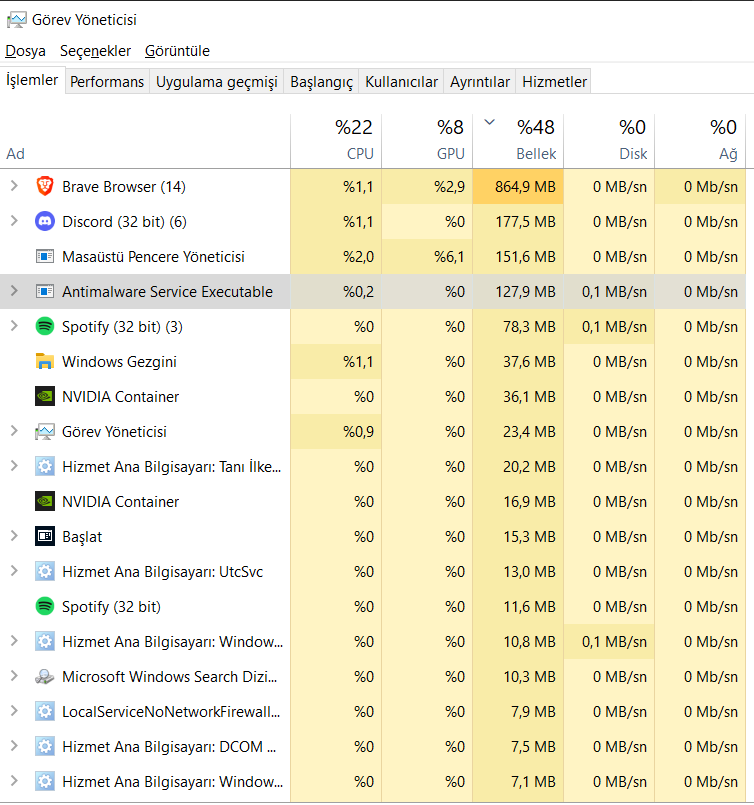Click the Masaüstü Pencere Yöneticisi icon
This screenshot has height=805, width=754.
pyautogui.click(x=45, y=257)
